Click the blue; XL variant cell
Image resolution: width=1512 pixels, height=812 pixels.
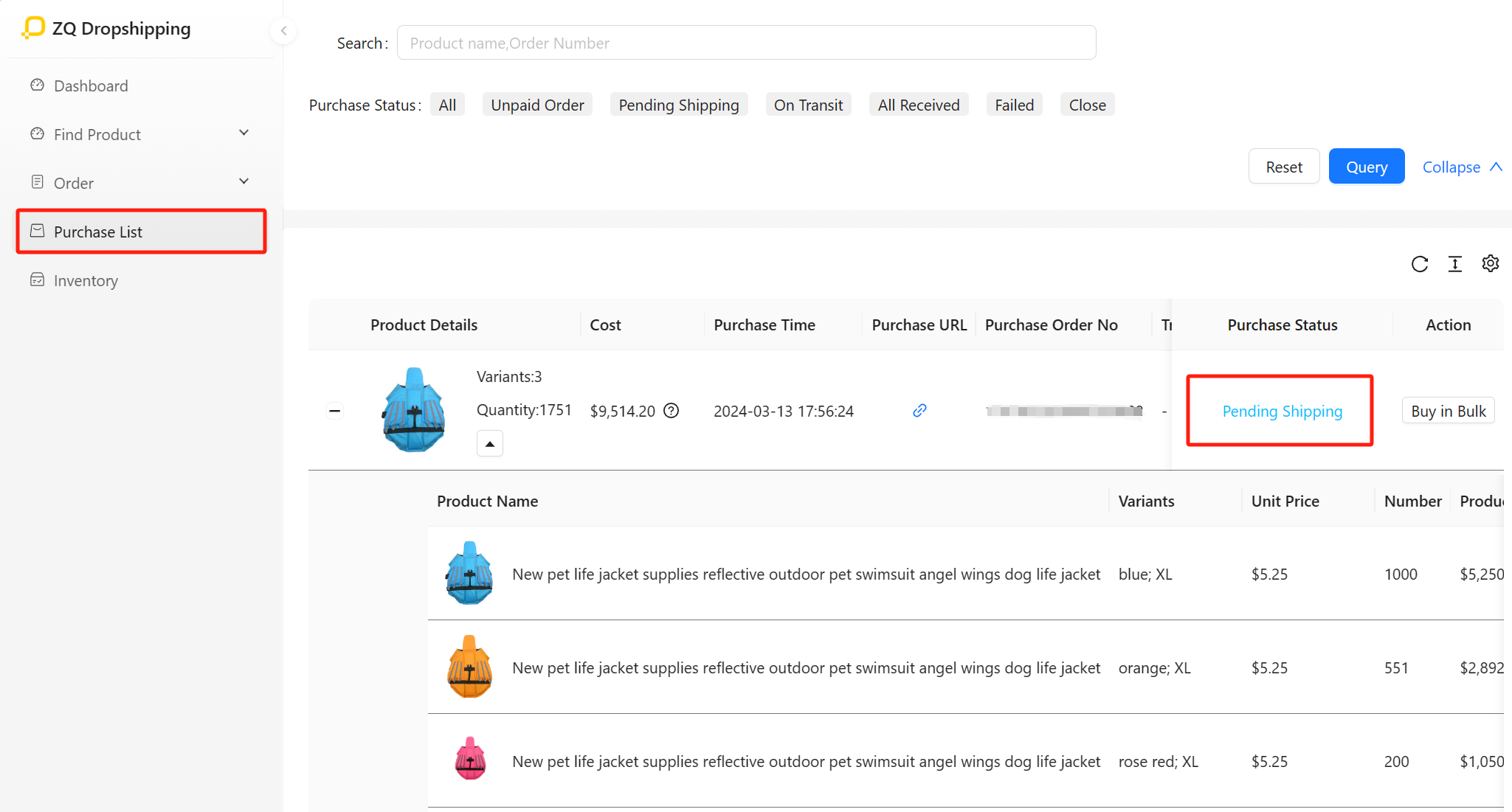[x=1145, y=574]
